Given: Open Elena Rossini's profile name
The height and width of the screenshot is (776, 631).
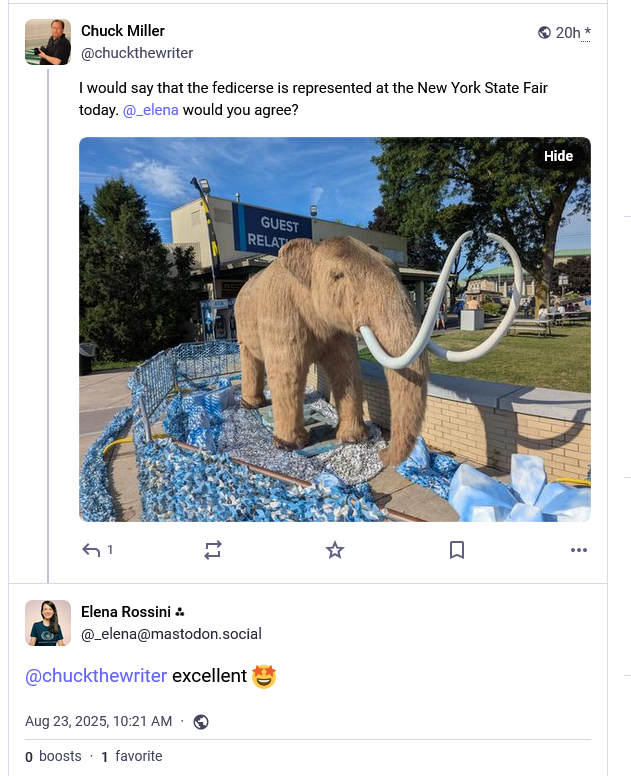Looking at the screenshot, I should pos(126,612).
